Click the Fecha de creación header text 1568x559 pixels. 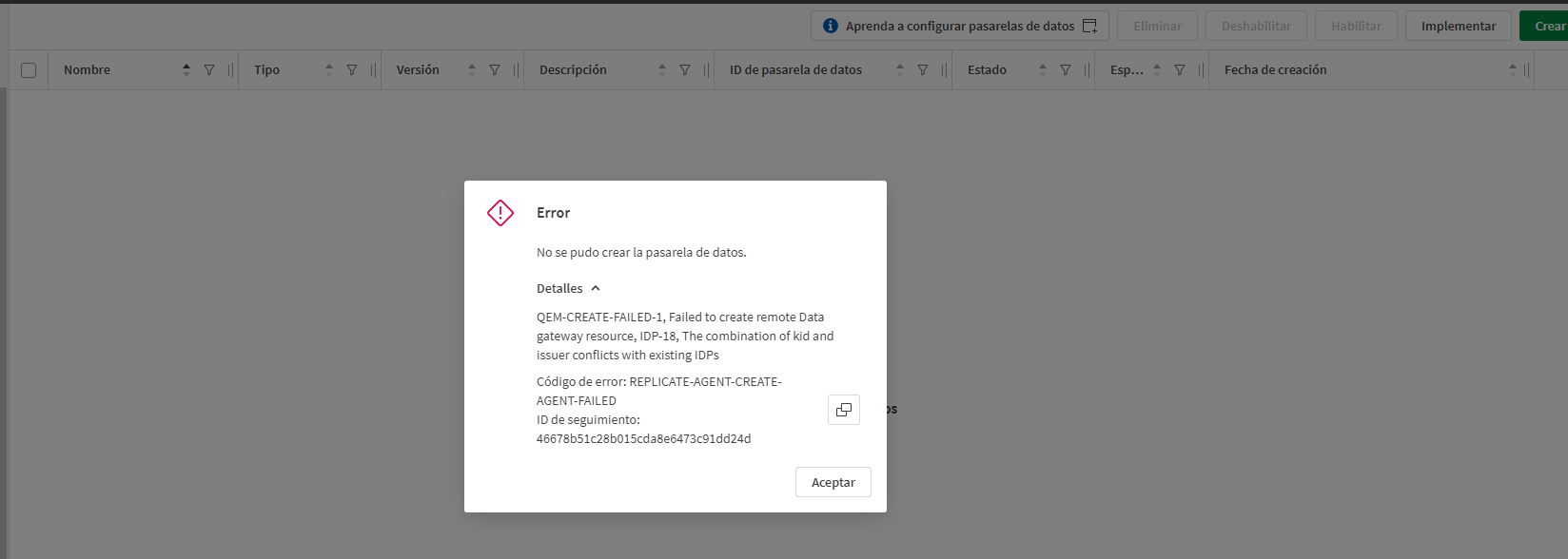click(x=1275, y=70)
